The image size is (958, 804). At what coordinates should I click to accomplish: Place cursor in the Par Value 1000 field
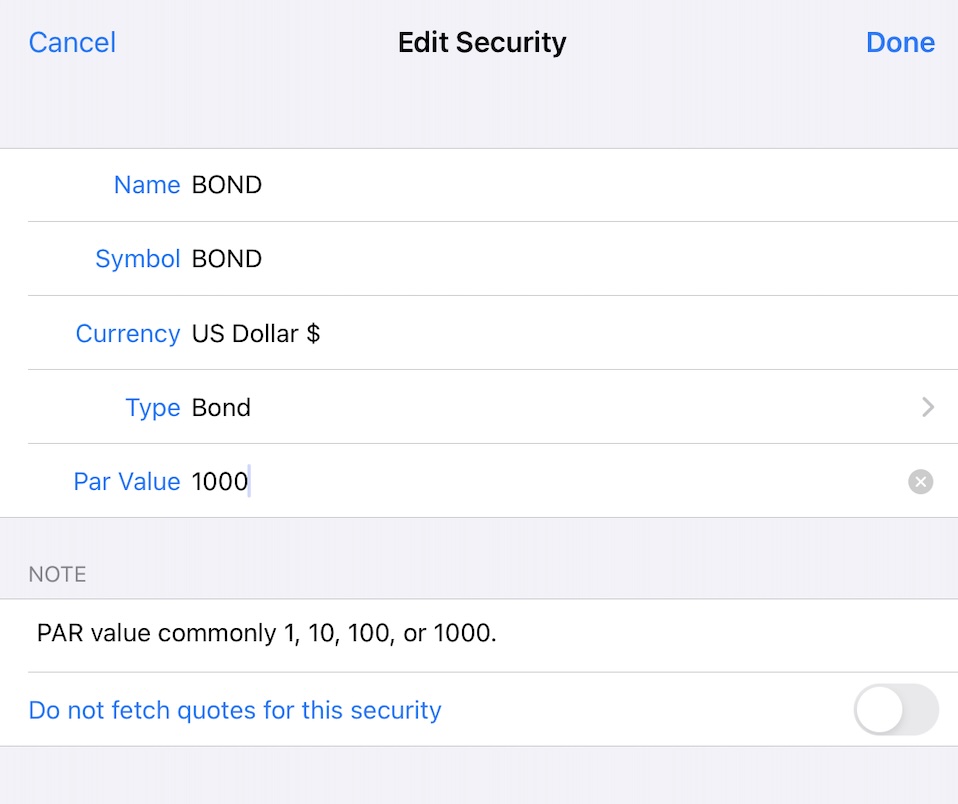(220, 482)
